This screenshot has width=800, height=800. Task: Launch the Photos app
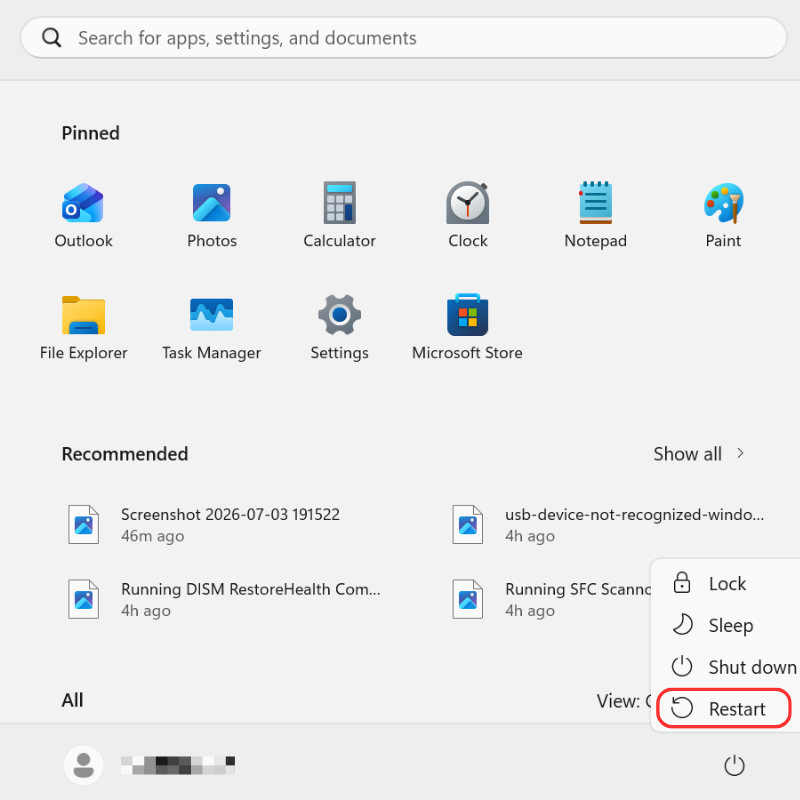212,215
